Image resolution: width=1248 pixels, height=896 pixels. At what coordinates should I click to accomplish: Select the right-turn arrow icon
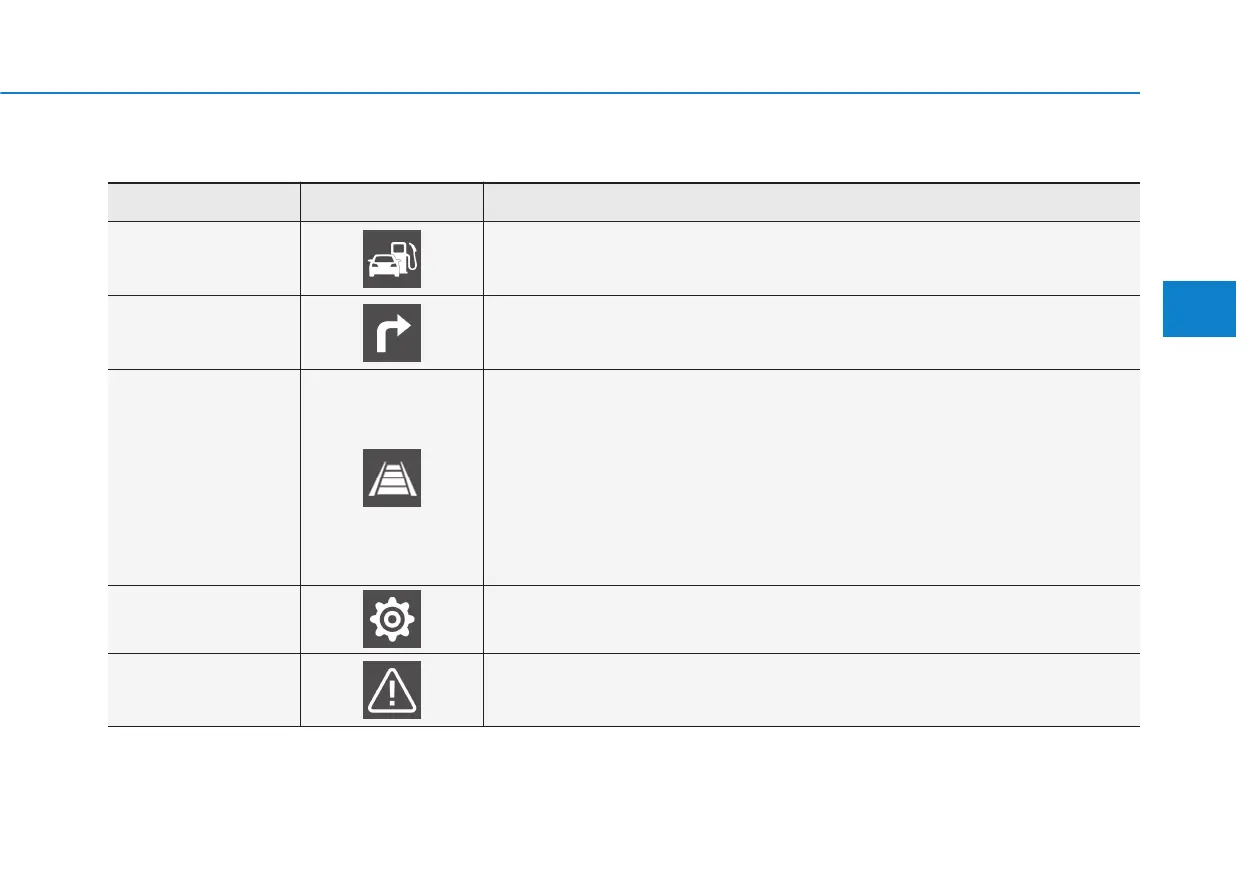click(x=391, y=332)
